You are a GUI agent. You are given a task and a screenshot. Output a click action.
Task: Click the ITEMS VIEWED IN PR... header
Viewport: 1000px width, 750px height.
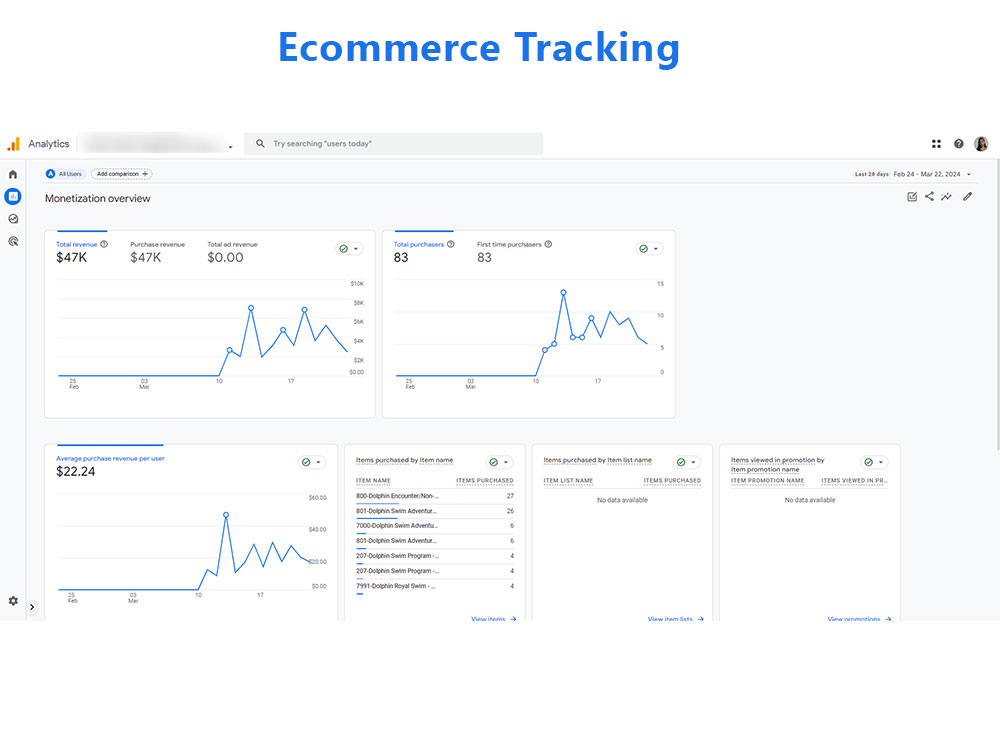point(854,481)
